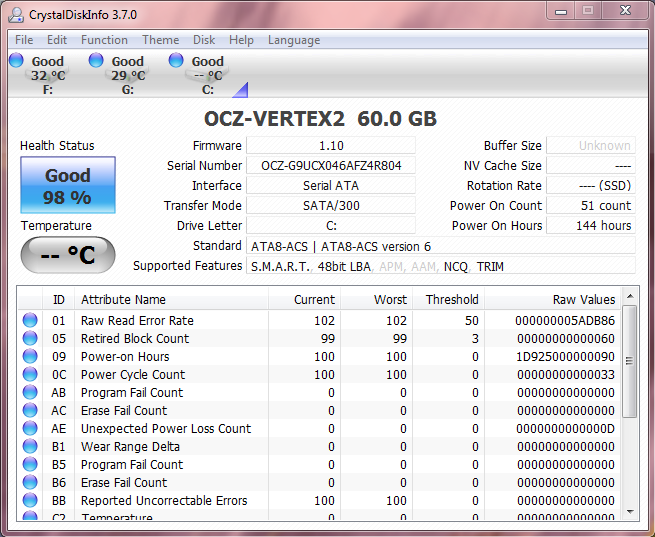
Task: Click the Attribute Name column header
Action: coord(123,299)
